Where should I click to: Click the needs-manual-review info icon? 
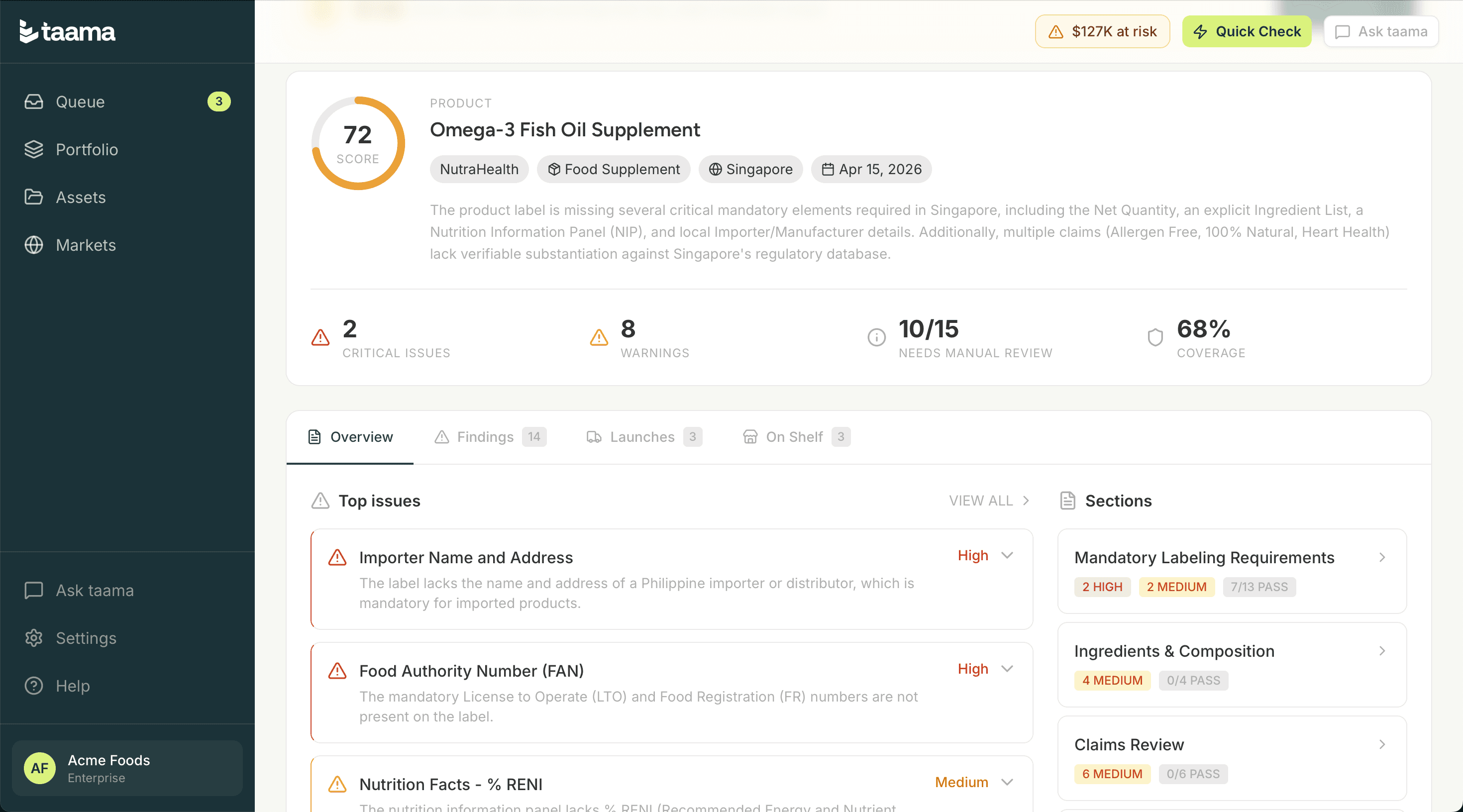pos(876,338)
